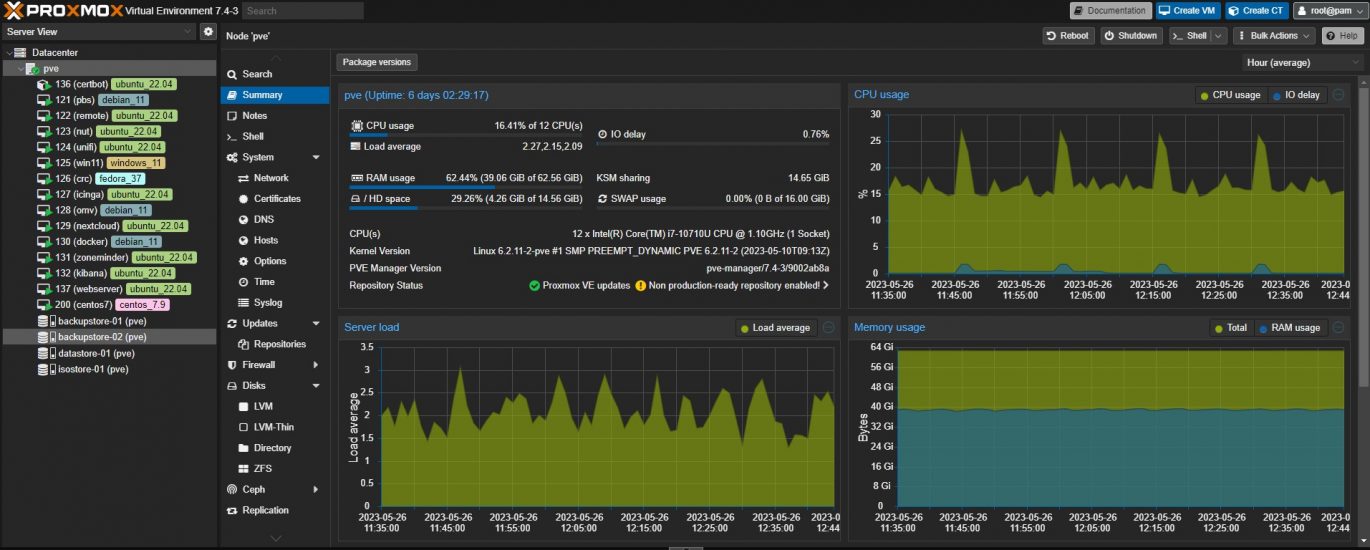
Task: Click the backupstore-01 storage icon
Action: [43, 321]
